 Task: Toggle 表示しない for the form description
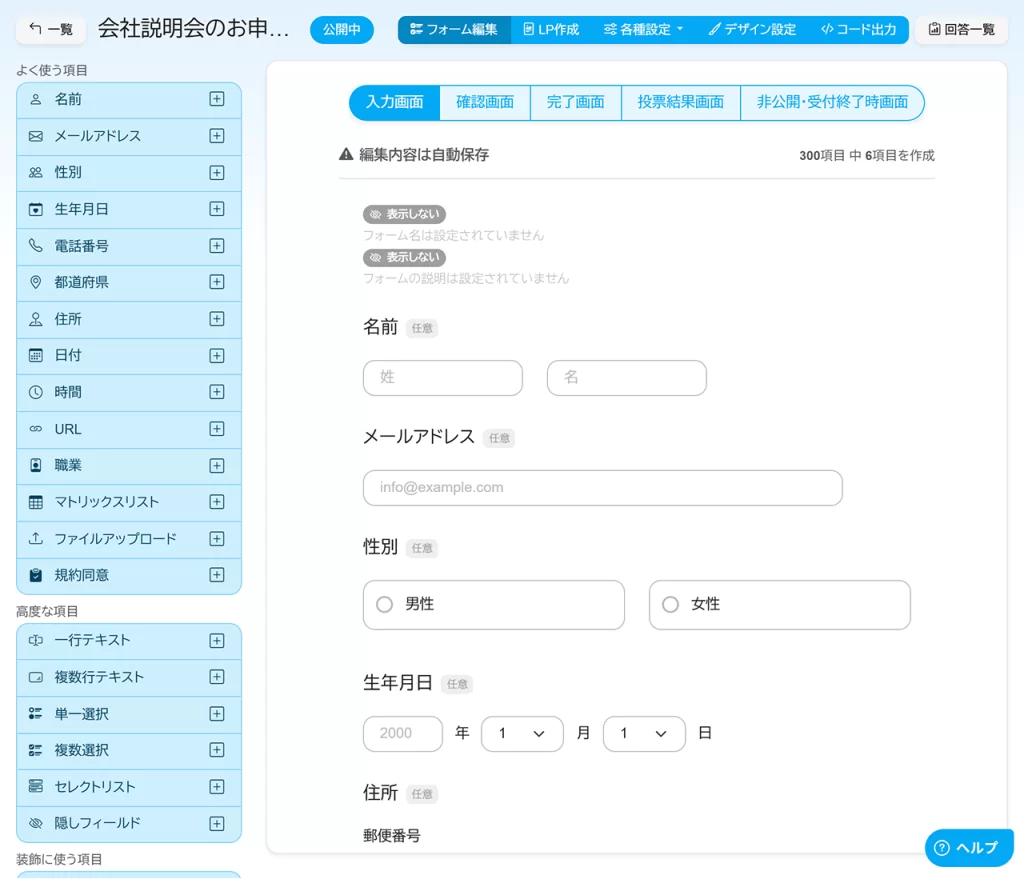(404, 256)
